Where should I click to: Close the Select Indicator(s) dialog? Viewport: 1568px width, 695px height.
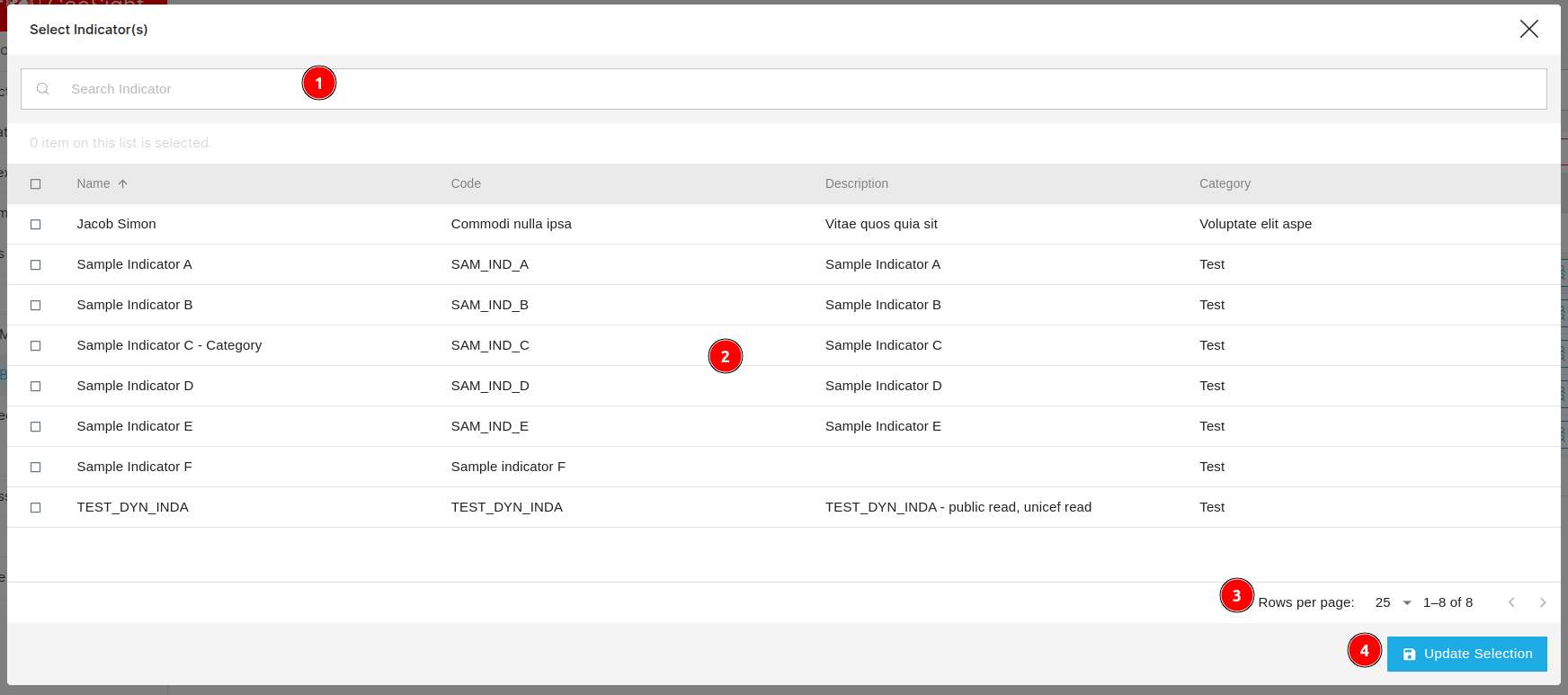[1528, 29]
